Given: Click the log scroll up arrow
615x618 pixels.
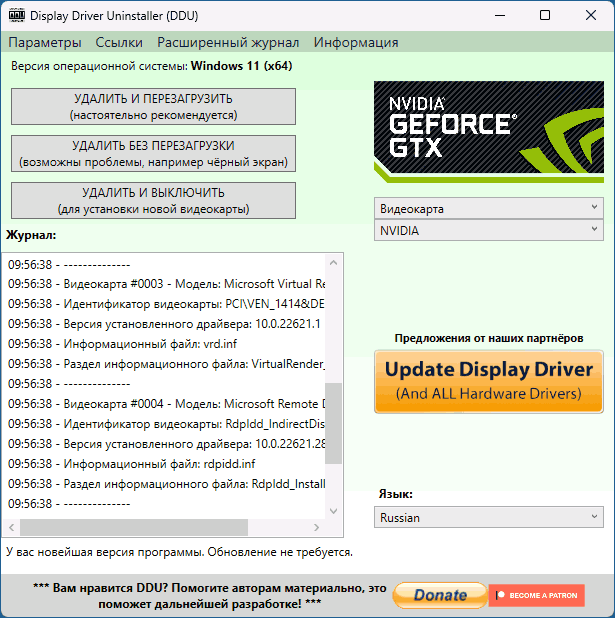Looking at the screenshot, I should (333, 262).
